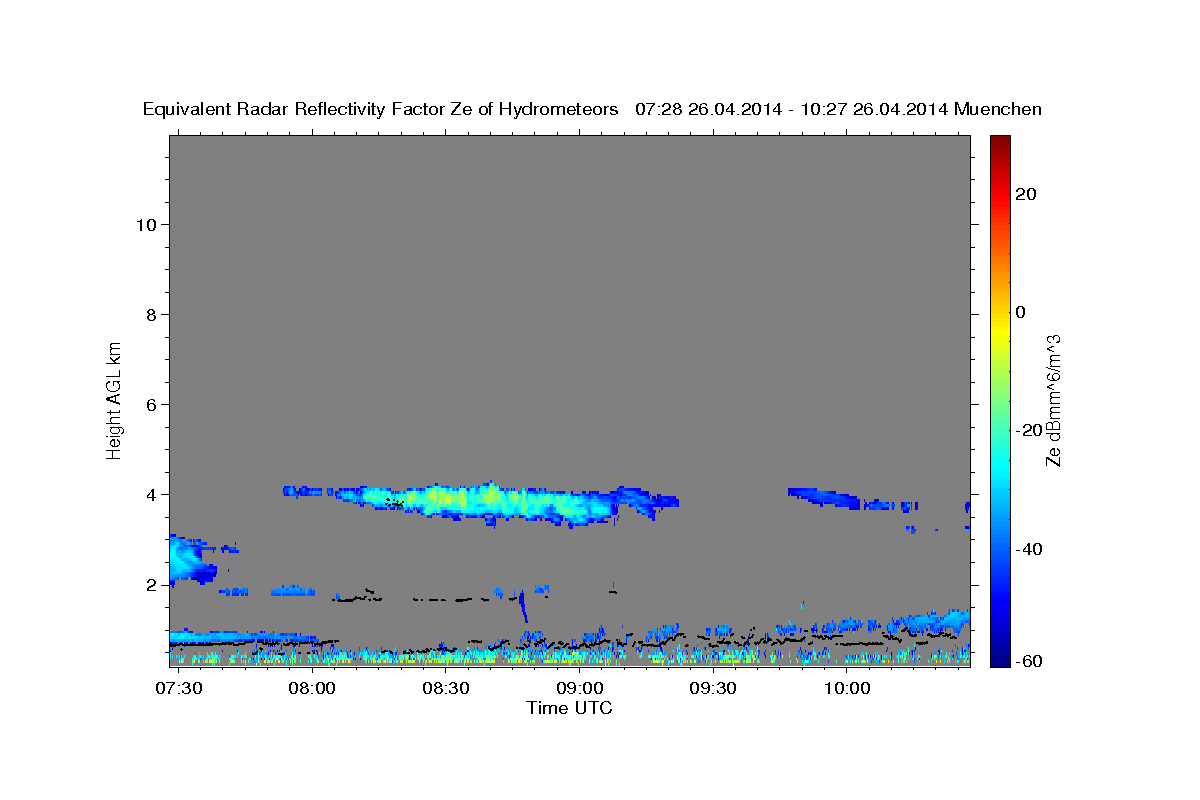This screenshot has width=1200, height=800.
Task: Click the '08:30' time tick label
Action: (x=446, y=689)
